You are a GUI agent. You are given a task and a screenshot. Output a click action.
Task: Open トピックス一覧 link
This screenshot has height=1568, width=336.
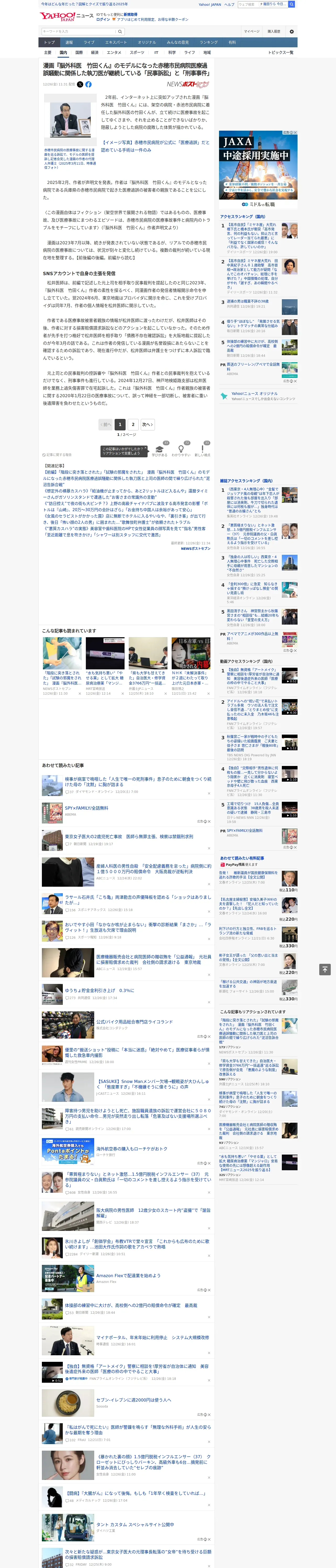coord(281,52)
